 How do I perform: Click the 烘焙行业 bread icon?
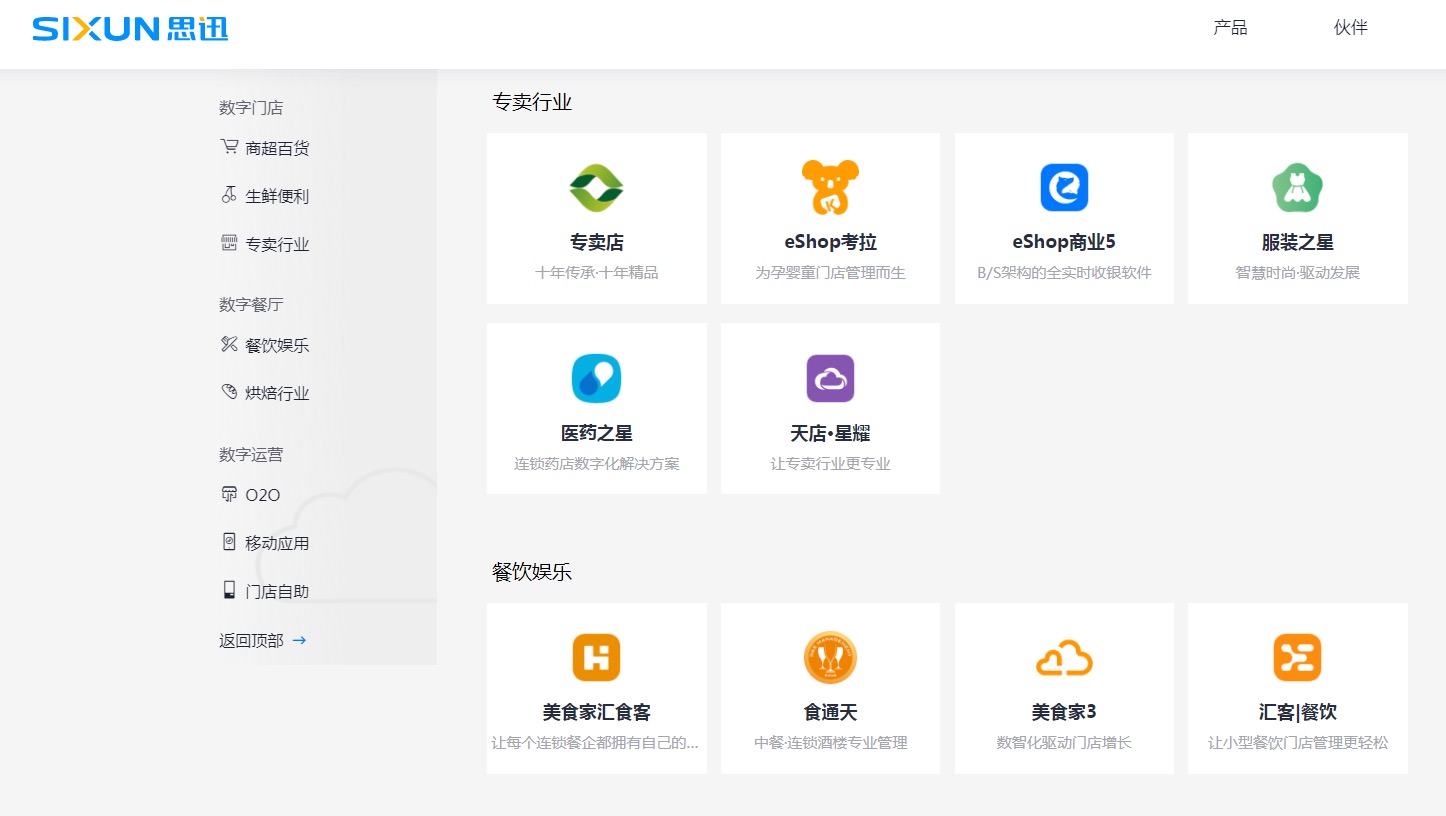229,392
